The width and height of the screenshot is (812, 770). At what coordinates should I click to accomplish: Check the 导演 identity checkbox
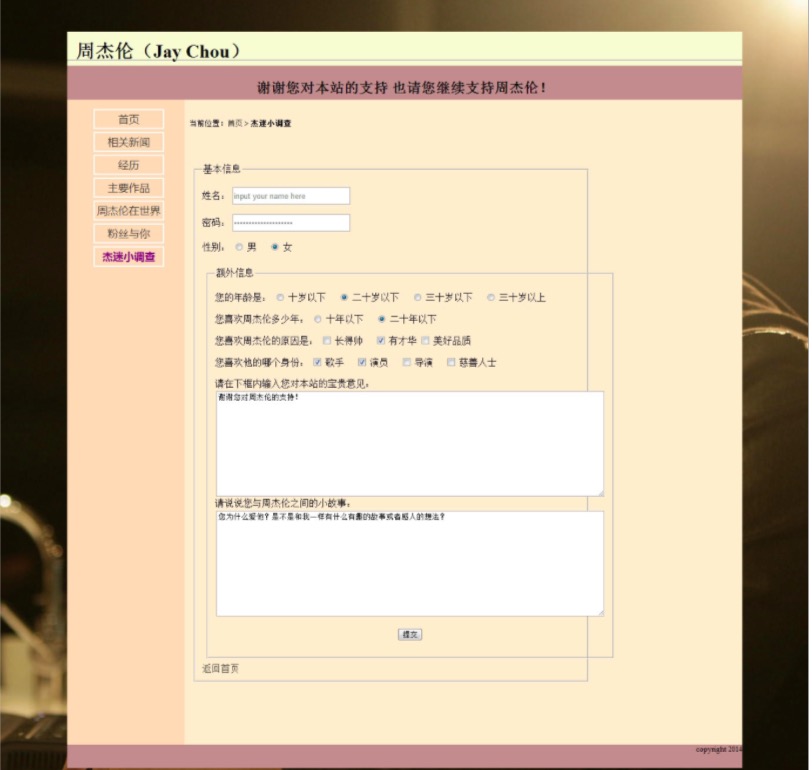pyautogui.click(x=407, y=362)
